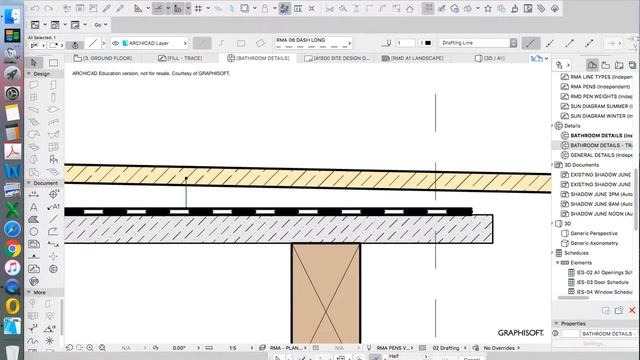
Task: Click the paint brush icon in toolbar
Action: (x=515, y=9)
